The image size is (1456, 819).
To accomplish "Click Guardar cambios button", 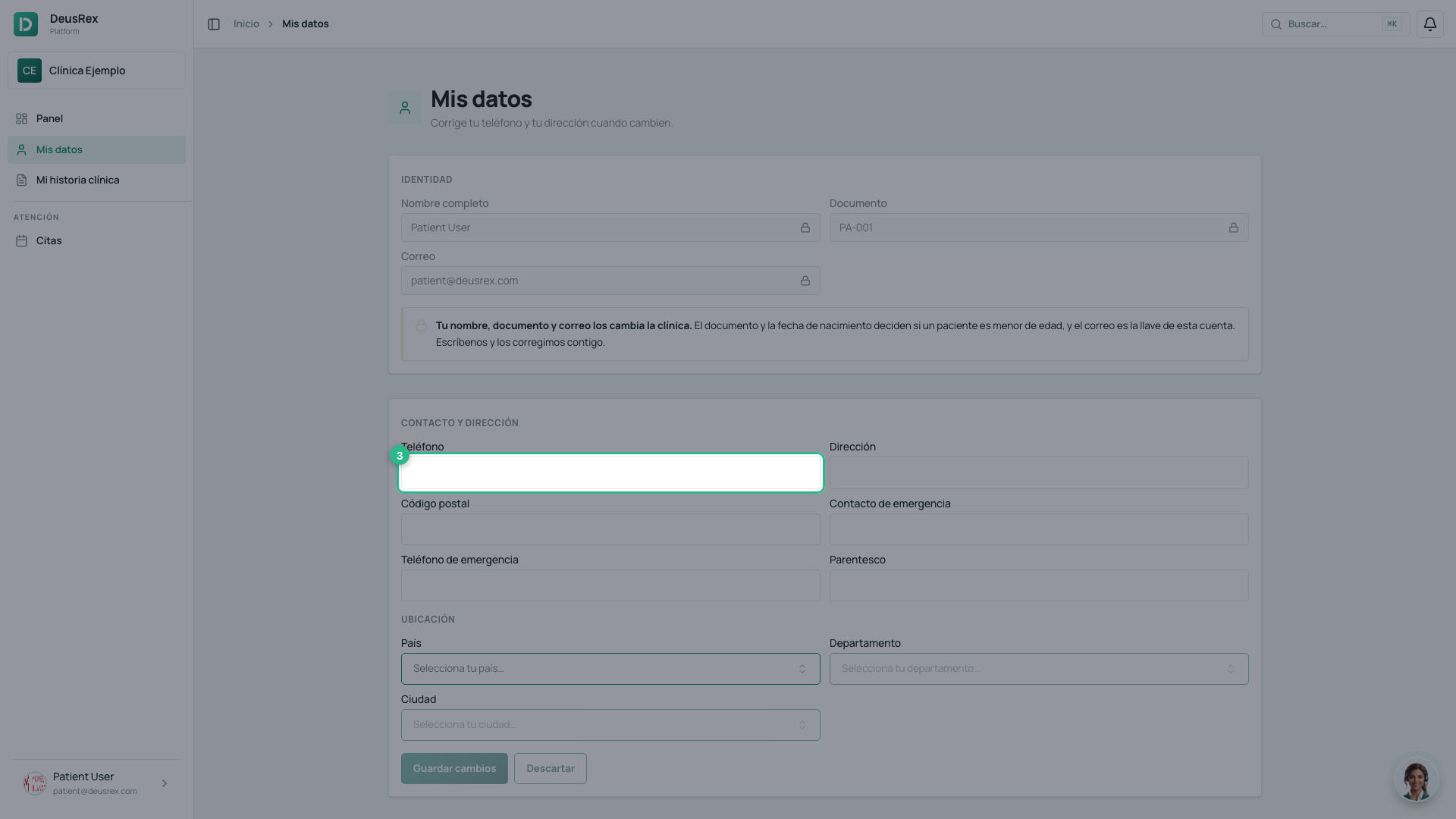I will [x=454, y=768].
